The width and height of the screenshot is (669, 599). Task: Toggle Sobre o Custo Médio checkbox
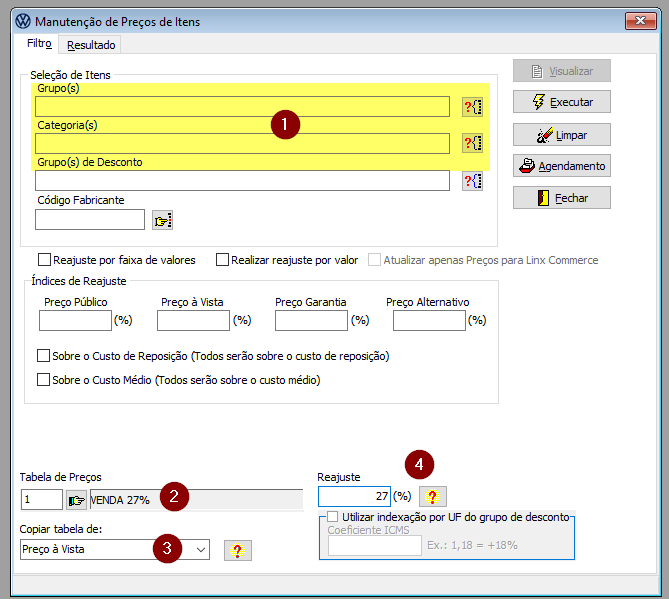[43, 379]
